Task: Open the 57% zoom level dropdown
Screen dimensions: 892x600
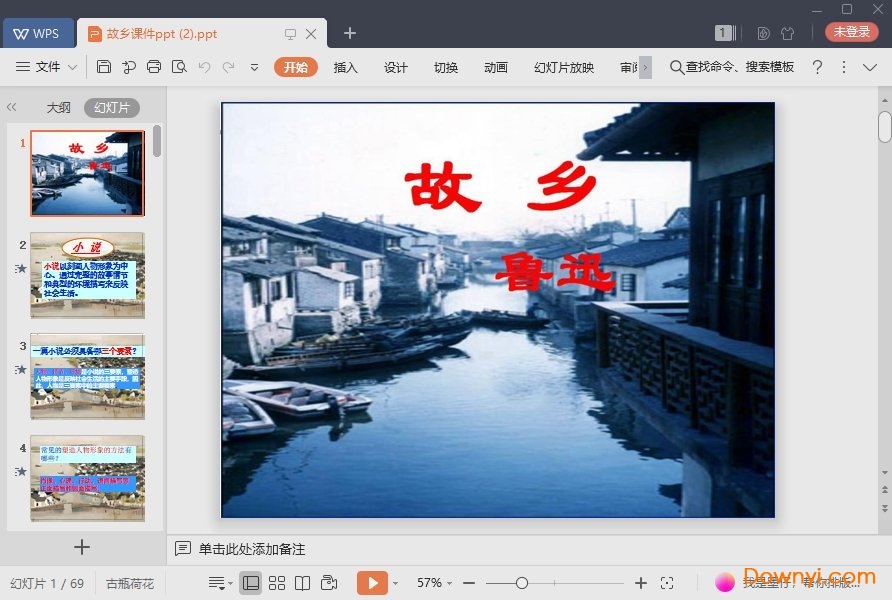Action: [432, 582]
